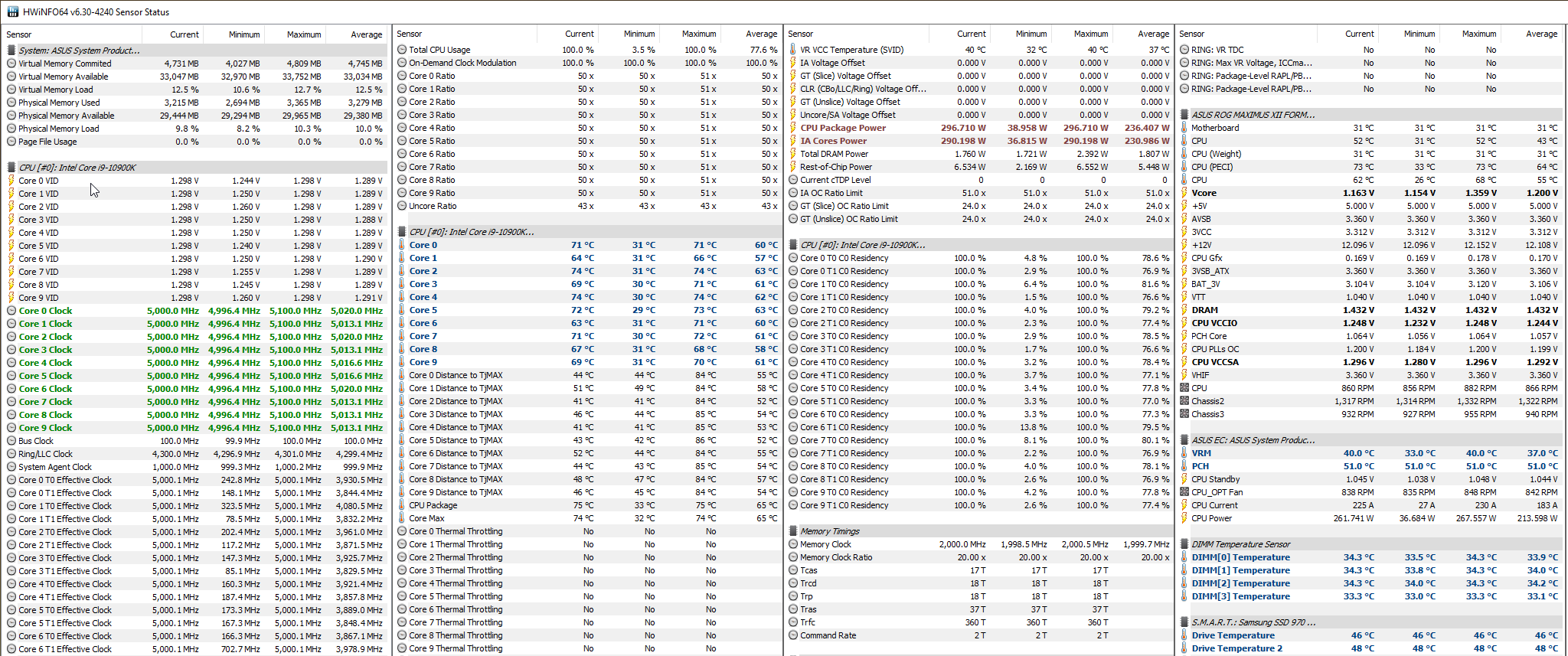
Task: Select the CPU Package Power sensor label
Action: coord(842,128)
